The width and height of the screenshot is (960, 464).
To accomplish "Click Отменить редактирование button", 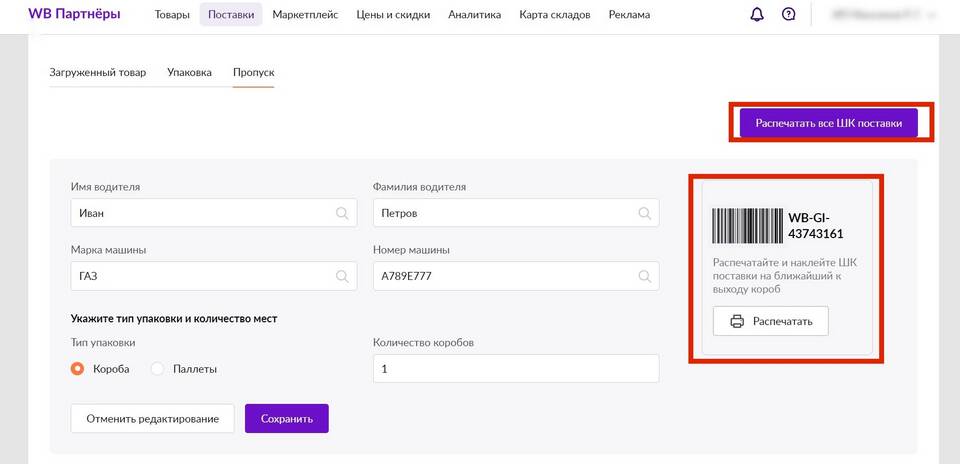I will pos(152,419).
